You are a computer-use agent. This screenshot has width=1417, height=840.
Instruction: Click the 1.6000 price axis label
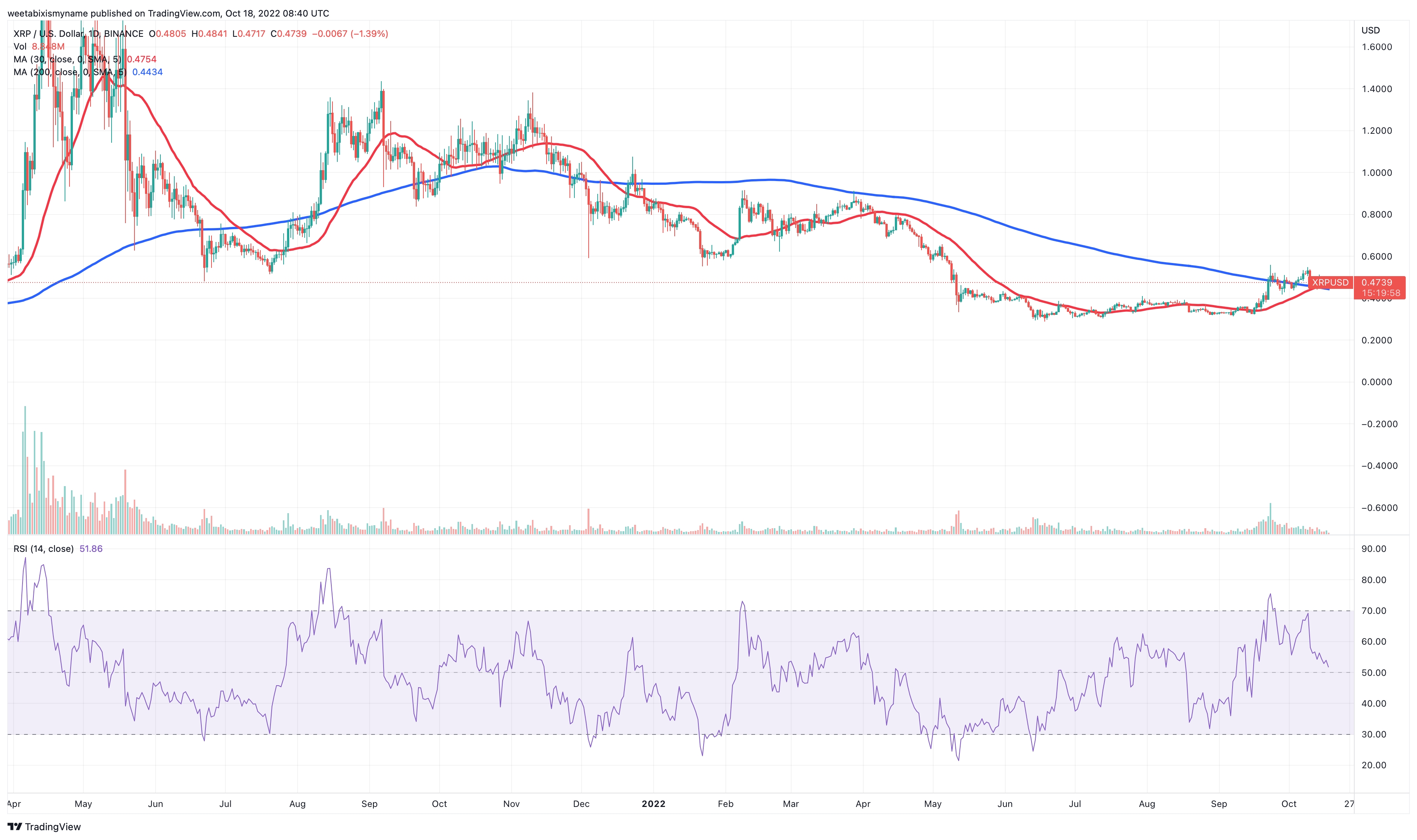(x=1376, y=47)
